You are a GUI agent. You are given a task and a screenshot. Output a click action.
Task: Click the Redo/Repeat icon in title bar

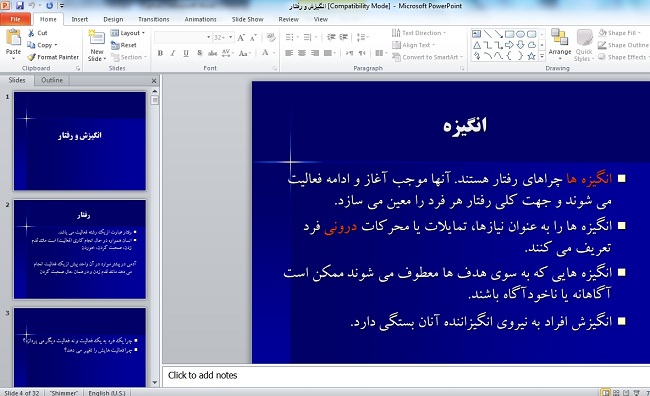(49, 5)
